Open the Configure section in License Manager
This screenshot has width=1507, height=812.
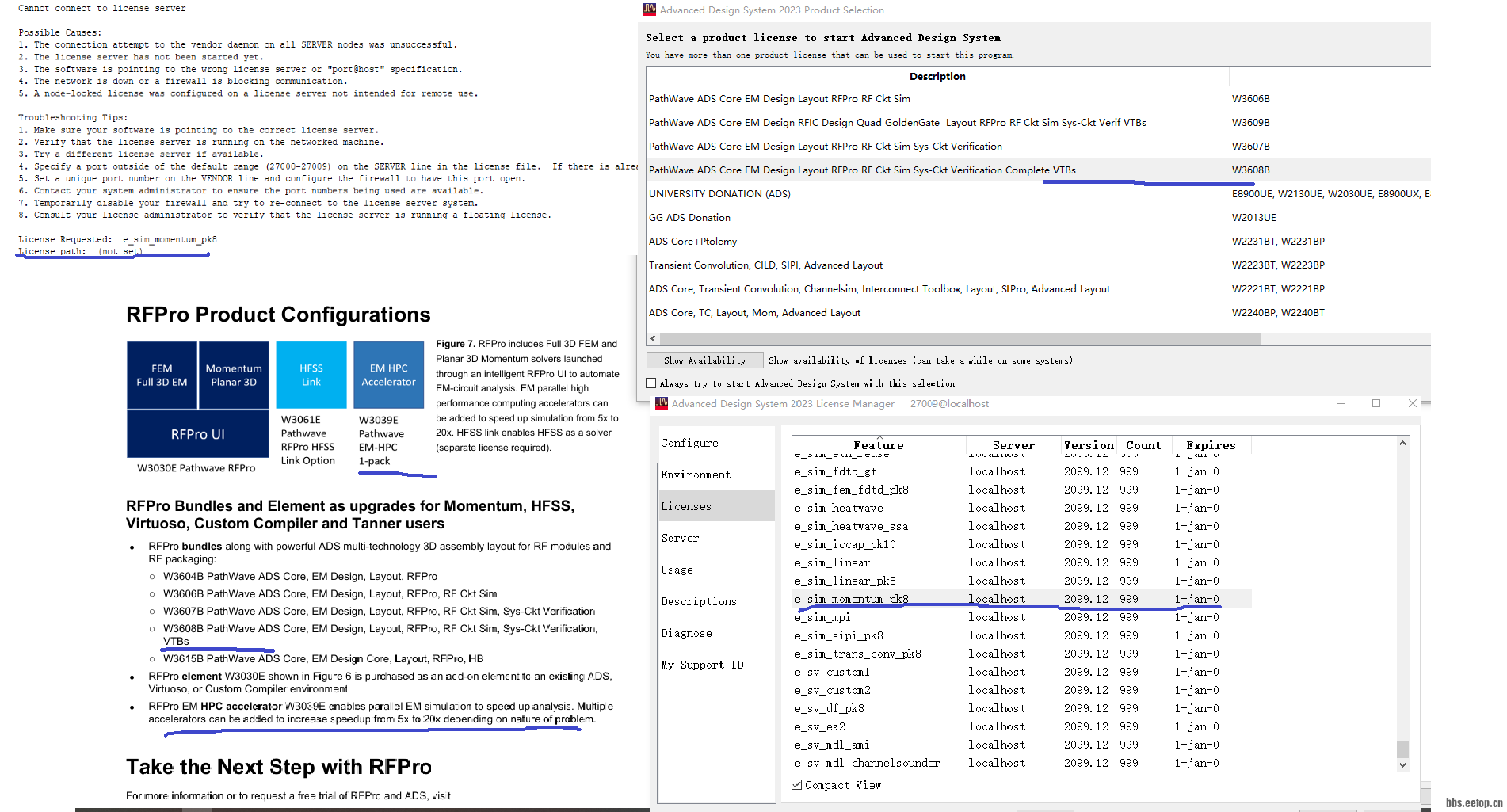pyautogui.click(x=716, y=443)
